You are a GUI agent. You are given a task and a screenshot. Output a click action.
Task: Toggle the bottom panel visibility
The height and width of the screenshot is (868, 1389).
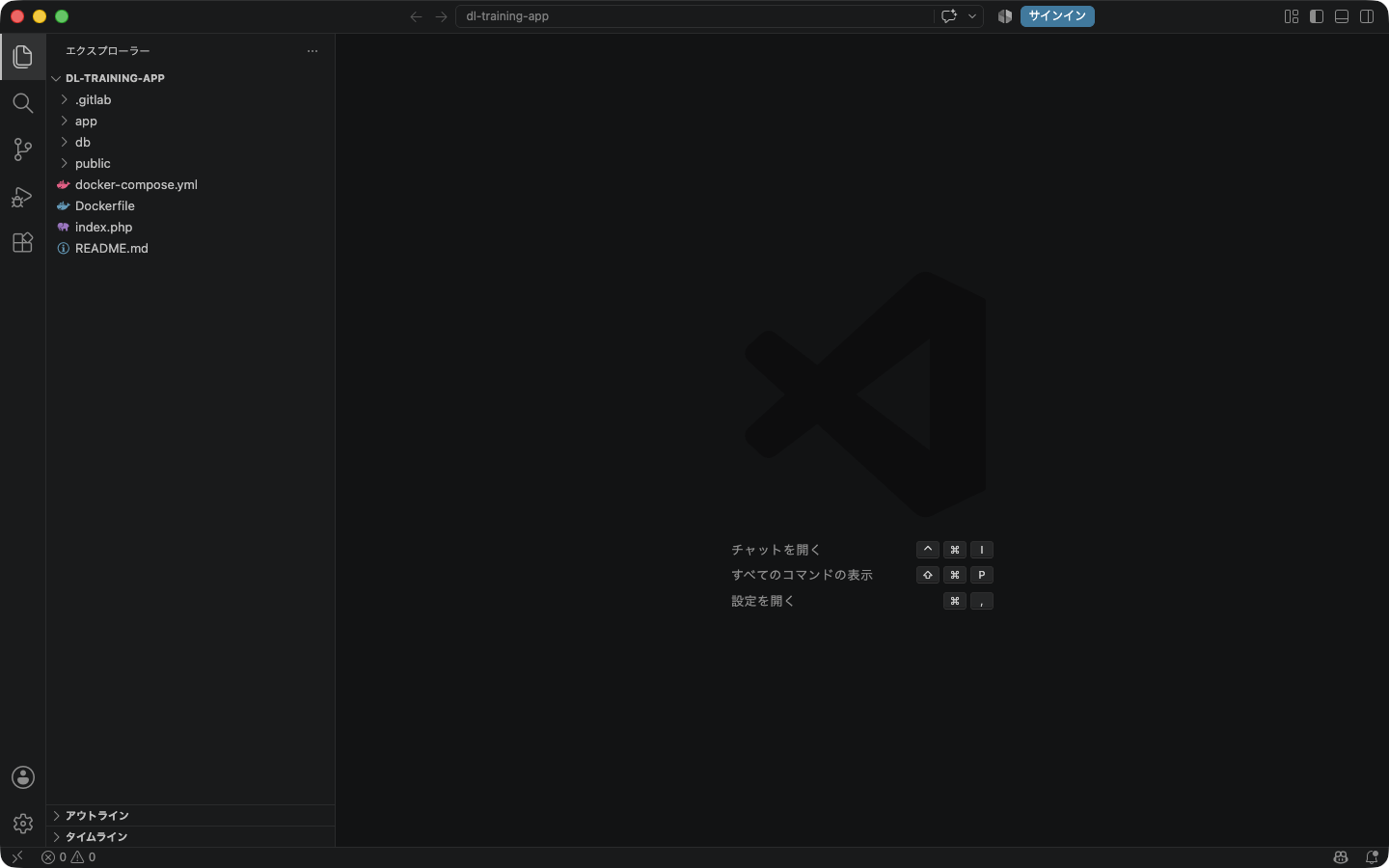click(1342, 16)
